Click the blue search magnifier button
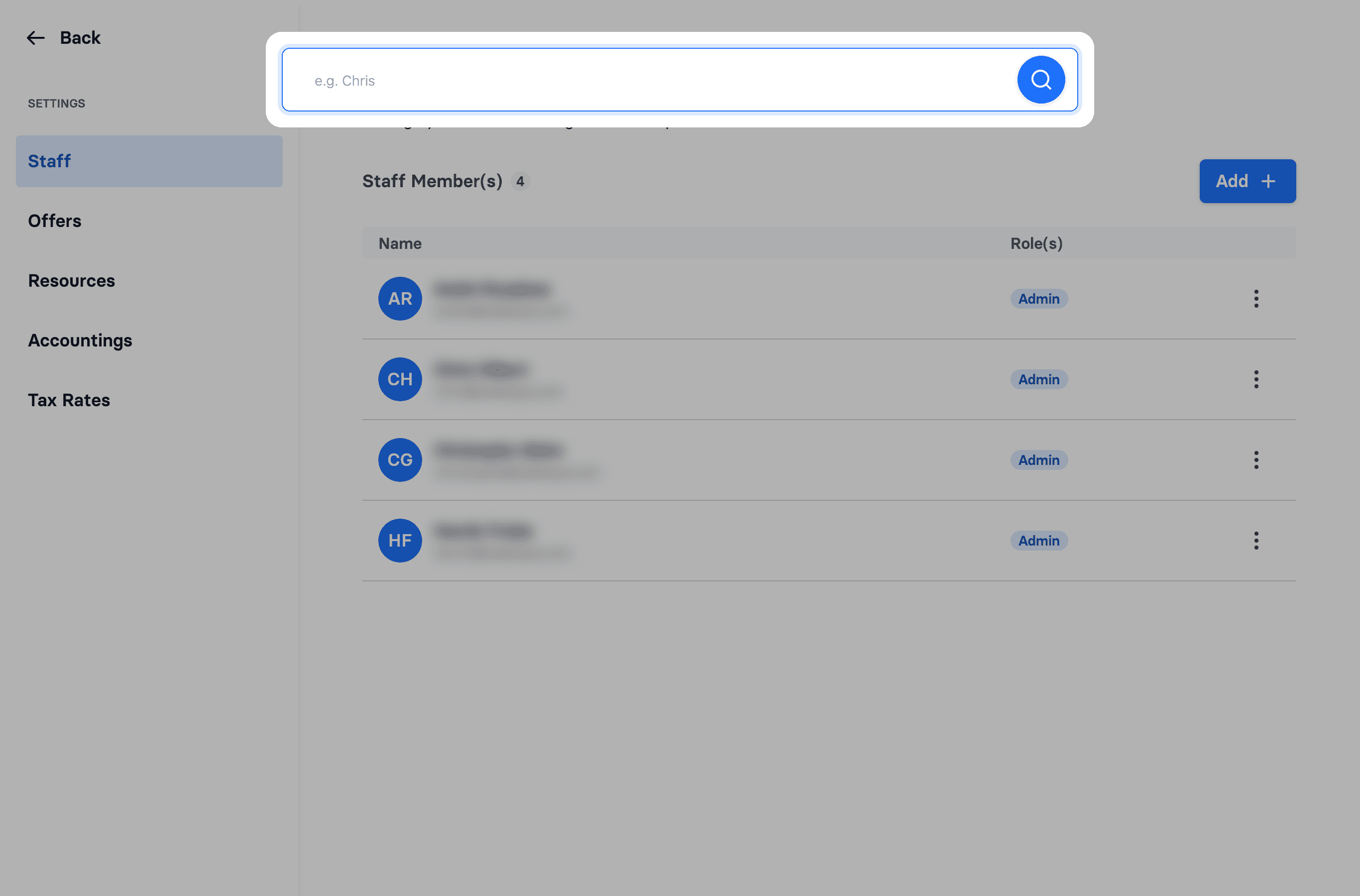1360x896 pixels. [x=1040, y=80]
